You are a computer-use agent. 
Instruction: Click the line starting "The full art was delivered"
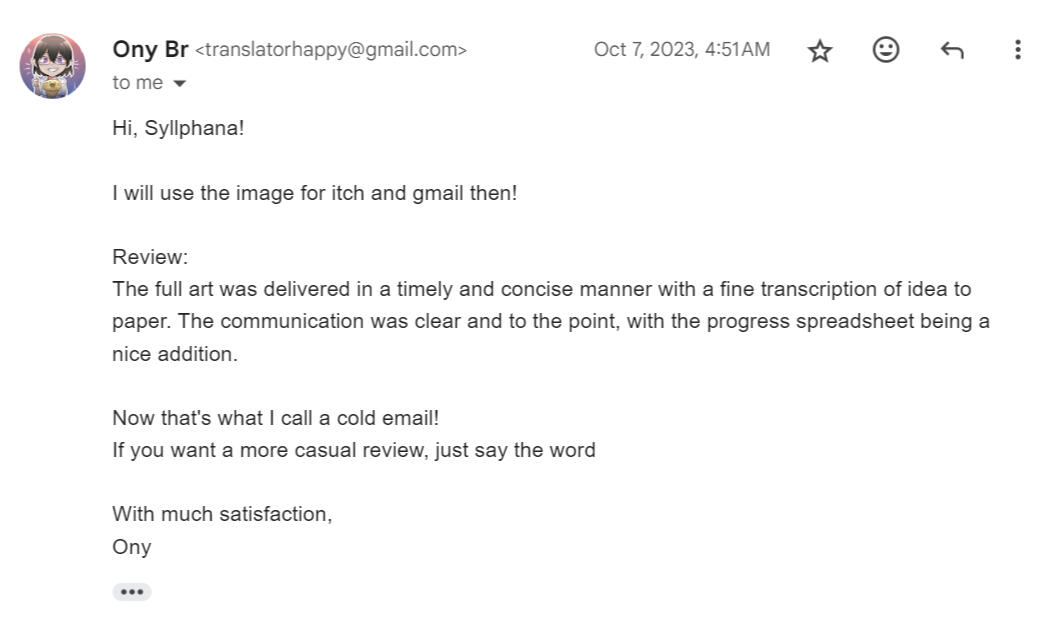click(541, 289)
